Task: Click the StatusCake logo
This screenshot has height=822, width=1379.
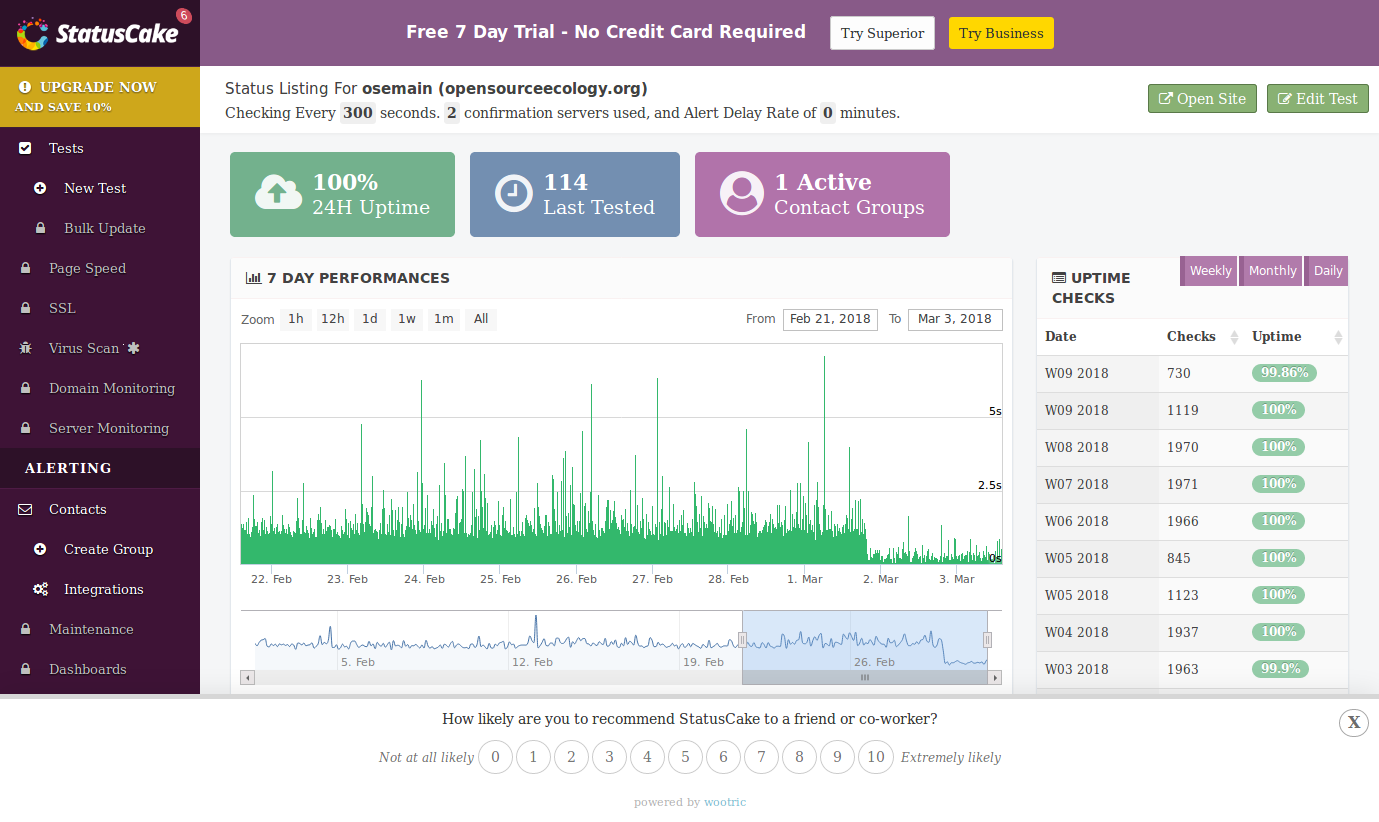Action: pyautogui.click(x=98, y=33)
